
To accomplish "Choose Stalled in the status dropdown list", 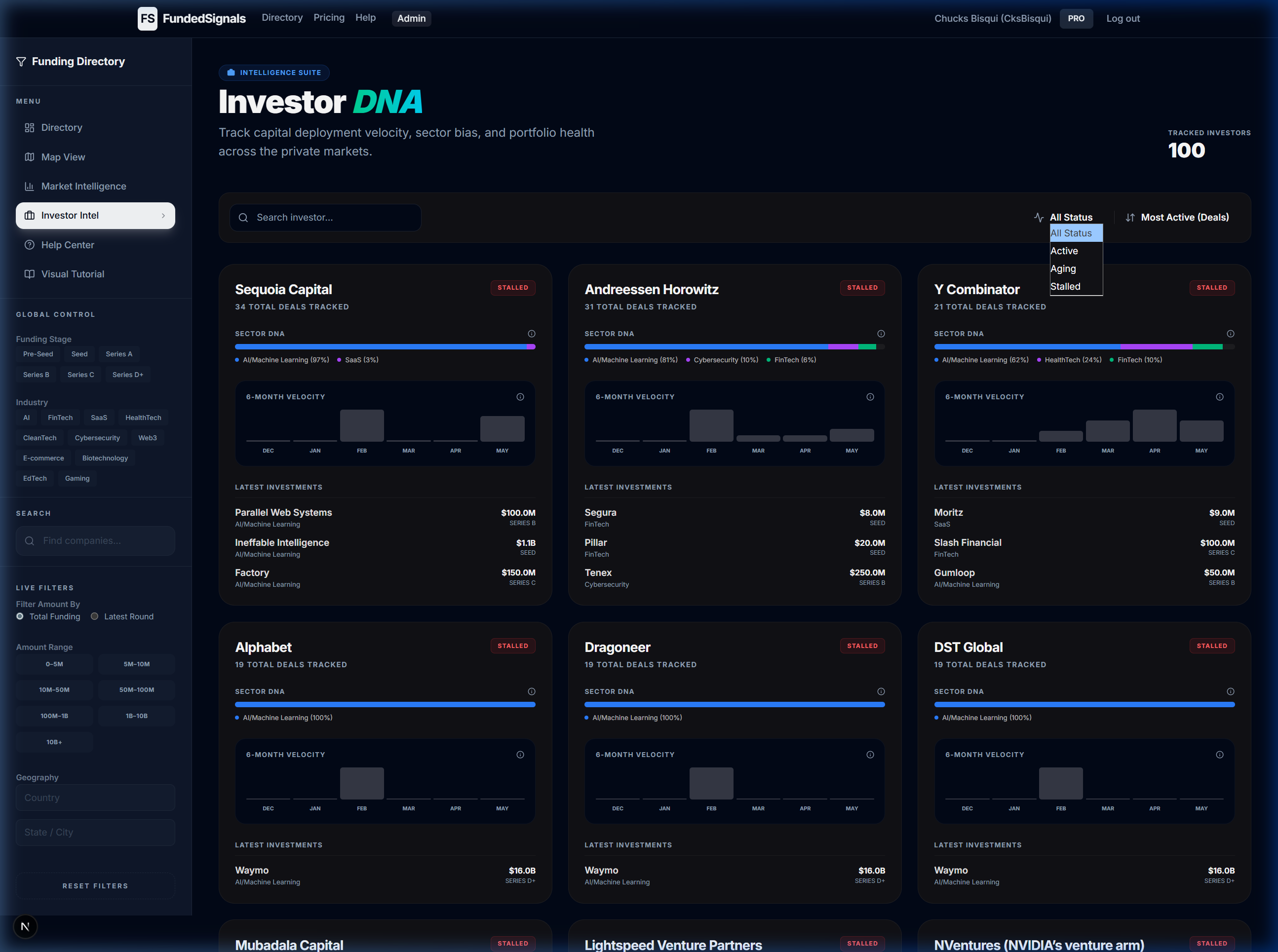I will pos(1076,286).
